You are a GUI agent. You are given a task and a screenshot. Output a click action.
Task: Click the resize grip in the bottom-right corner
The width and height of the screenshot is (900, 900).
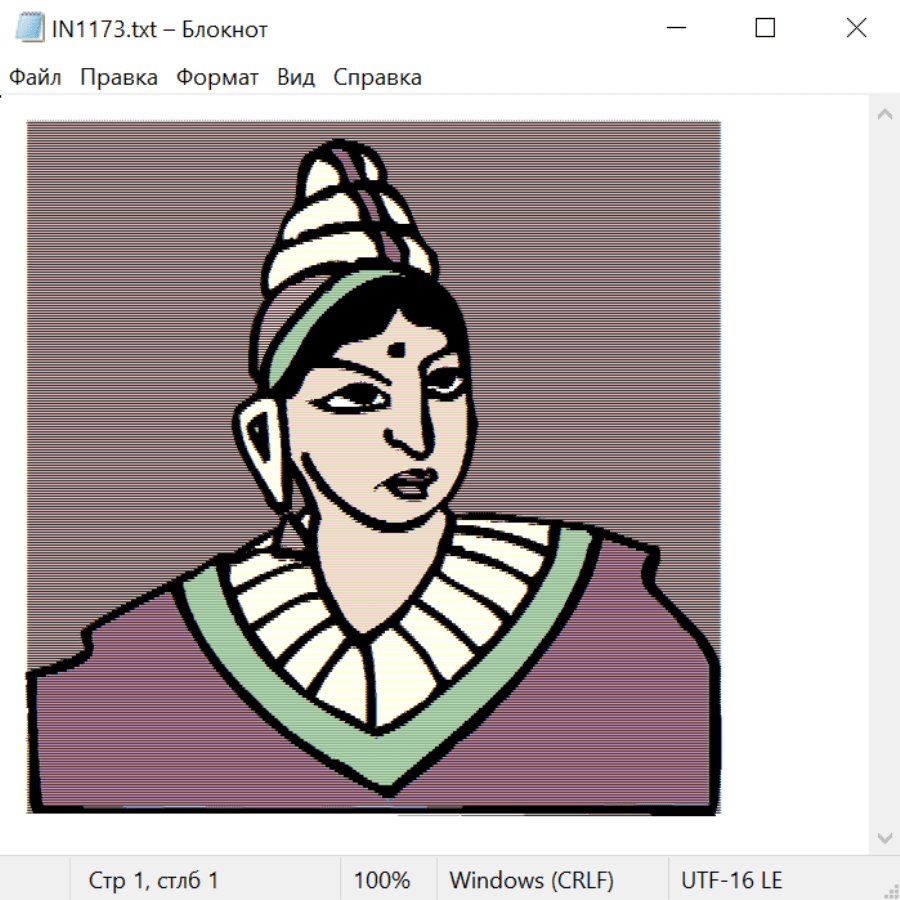pyautogui.click(x=891, y=891)
